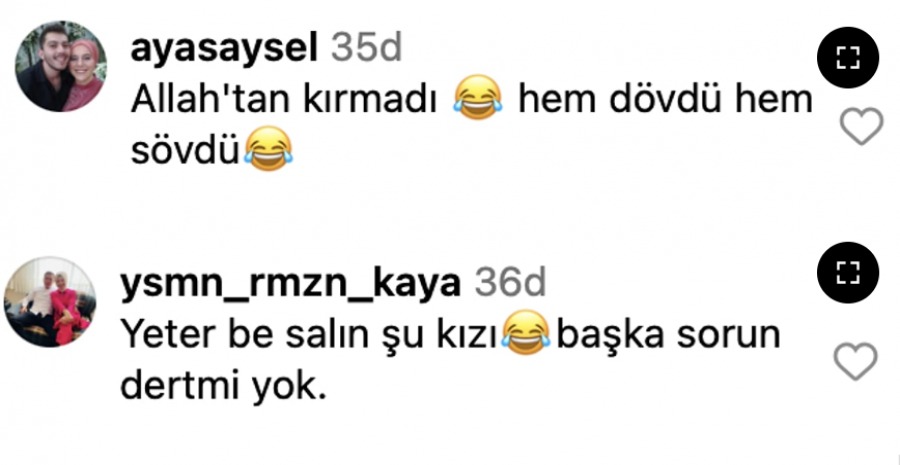Click the laughing emoji after 'sövdü'
900x465 pixels.
[x=268, y=149]
